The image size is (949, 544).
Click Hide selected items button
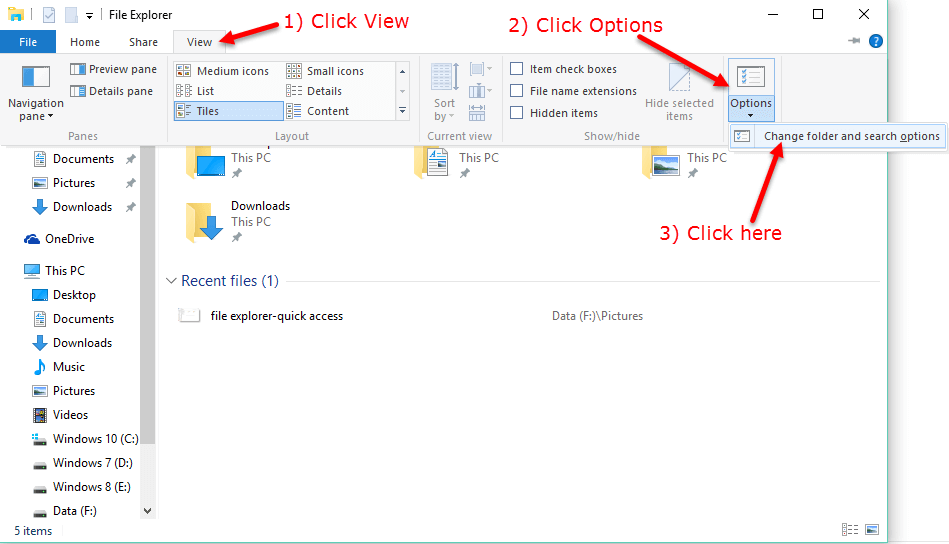(x=679, y=92)
